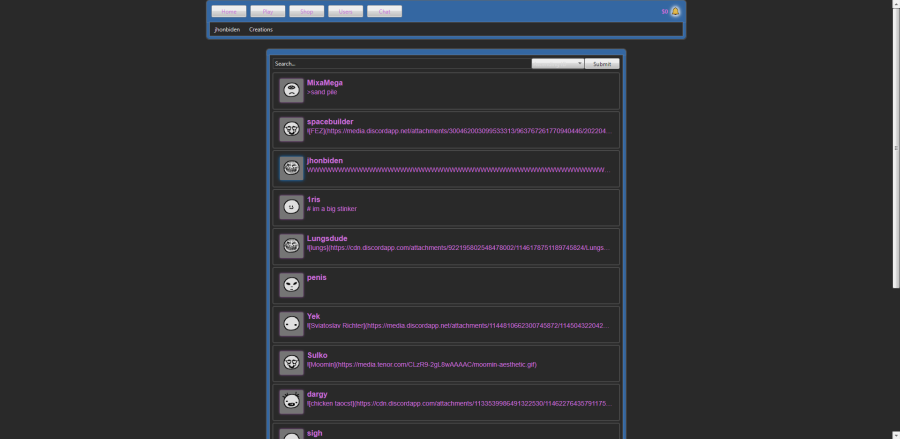Click dargy's avatar icon
900x439 pixels.
click(291, 402)
